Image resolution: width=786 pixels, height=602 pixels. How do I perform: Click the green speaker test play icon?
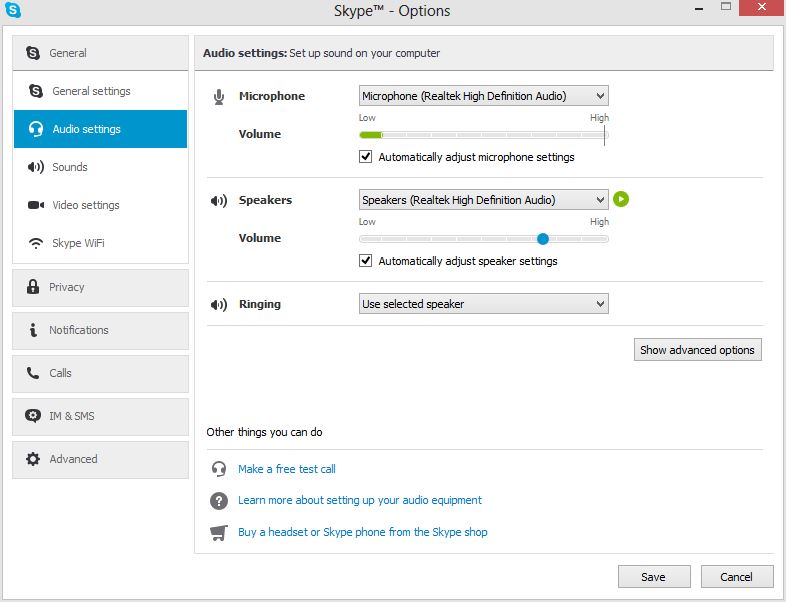(x=621, y=199)
